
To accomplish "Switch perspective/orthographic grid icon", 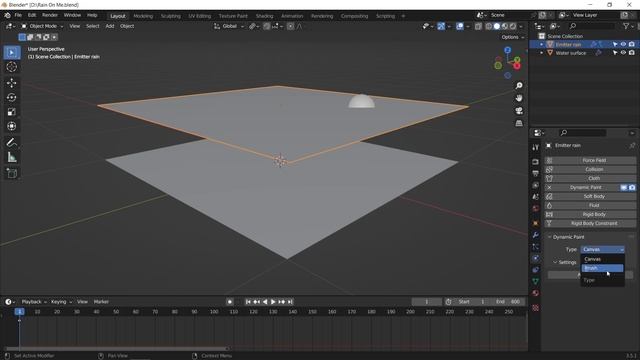I will click(x=519, y=123).
